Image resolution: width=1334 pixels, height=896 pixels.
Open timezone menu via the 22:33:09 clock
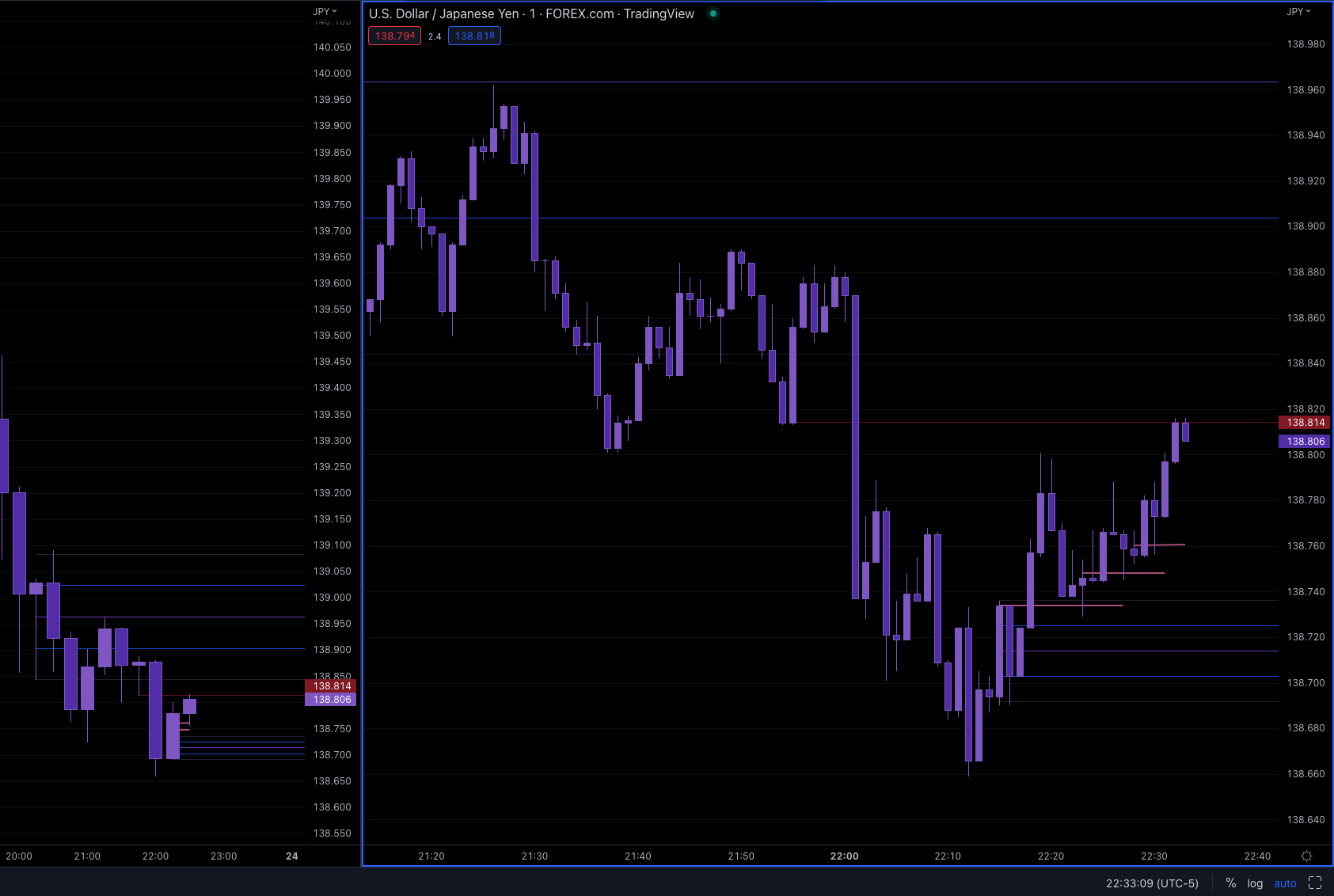[1152, 883]
